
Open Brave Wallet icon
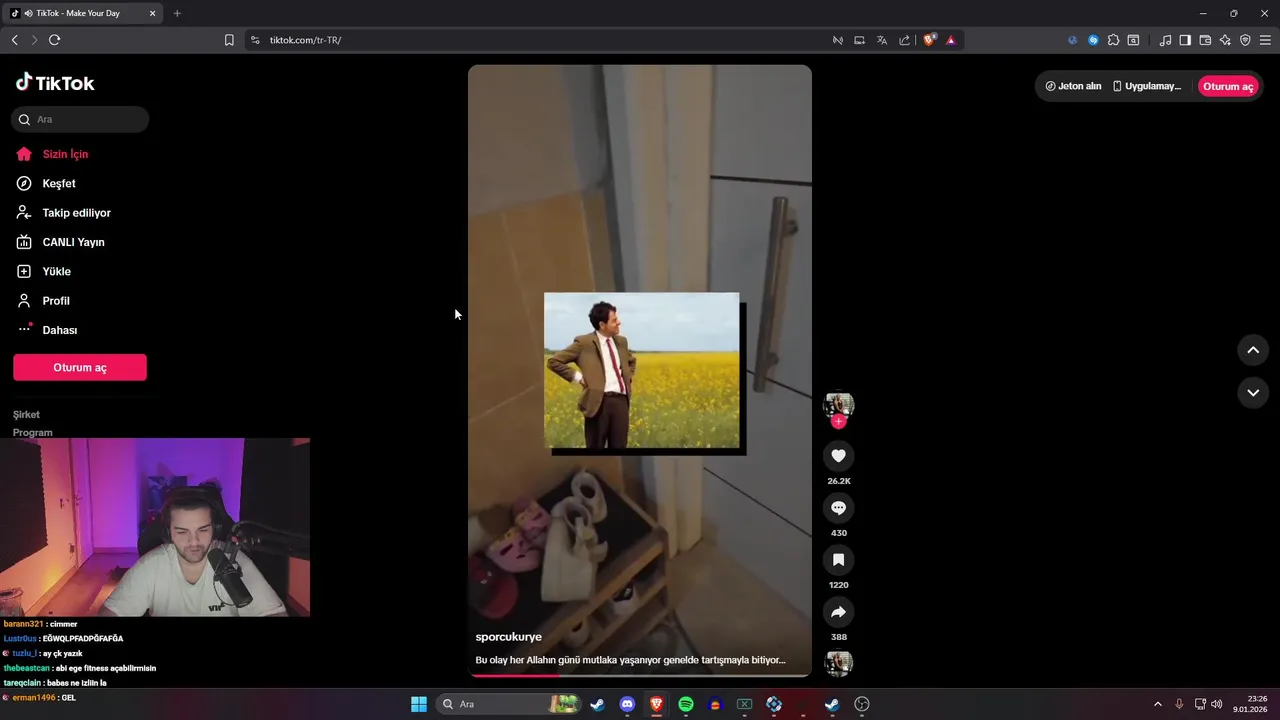point(1205,40)
